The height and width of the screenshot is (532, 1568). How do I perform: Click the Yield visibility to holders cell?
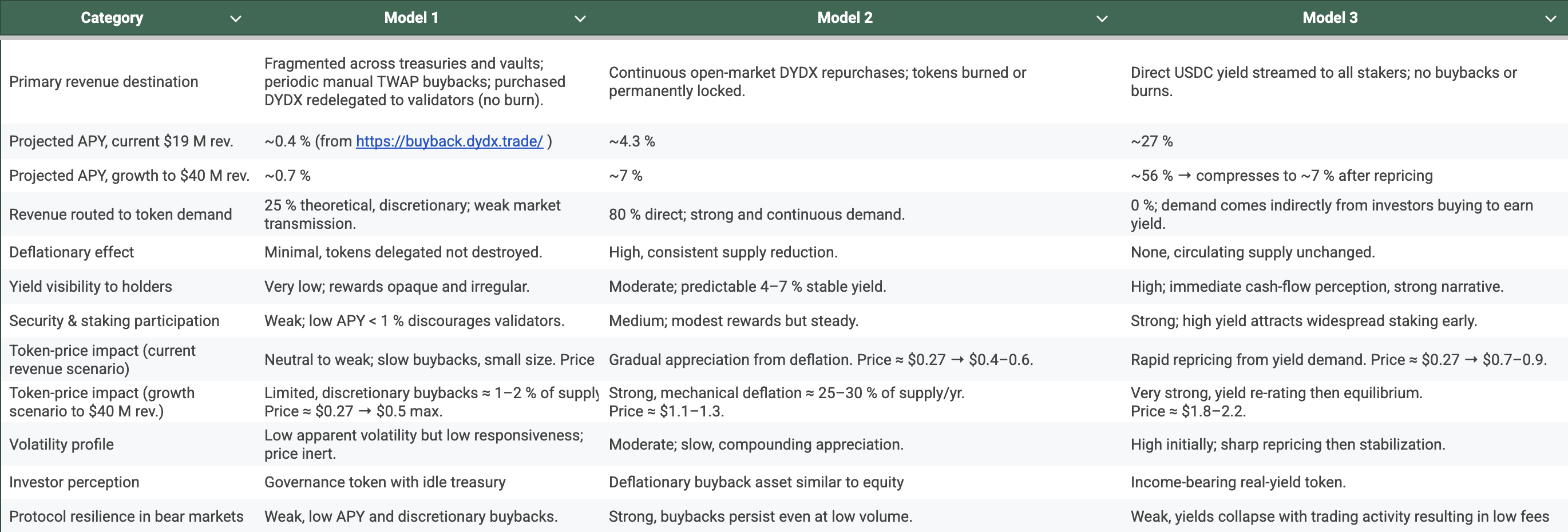[x=90, y=286]
